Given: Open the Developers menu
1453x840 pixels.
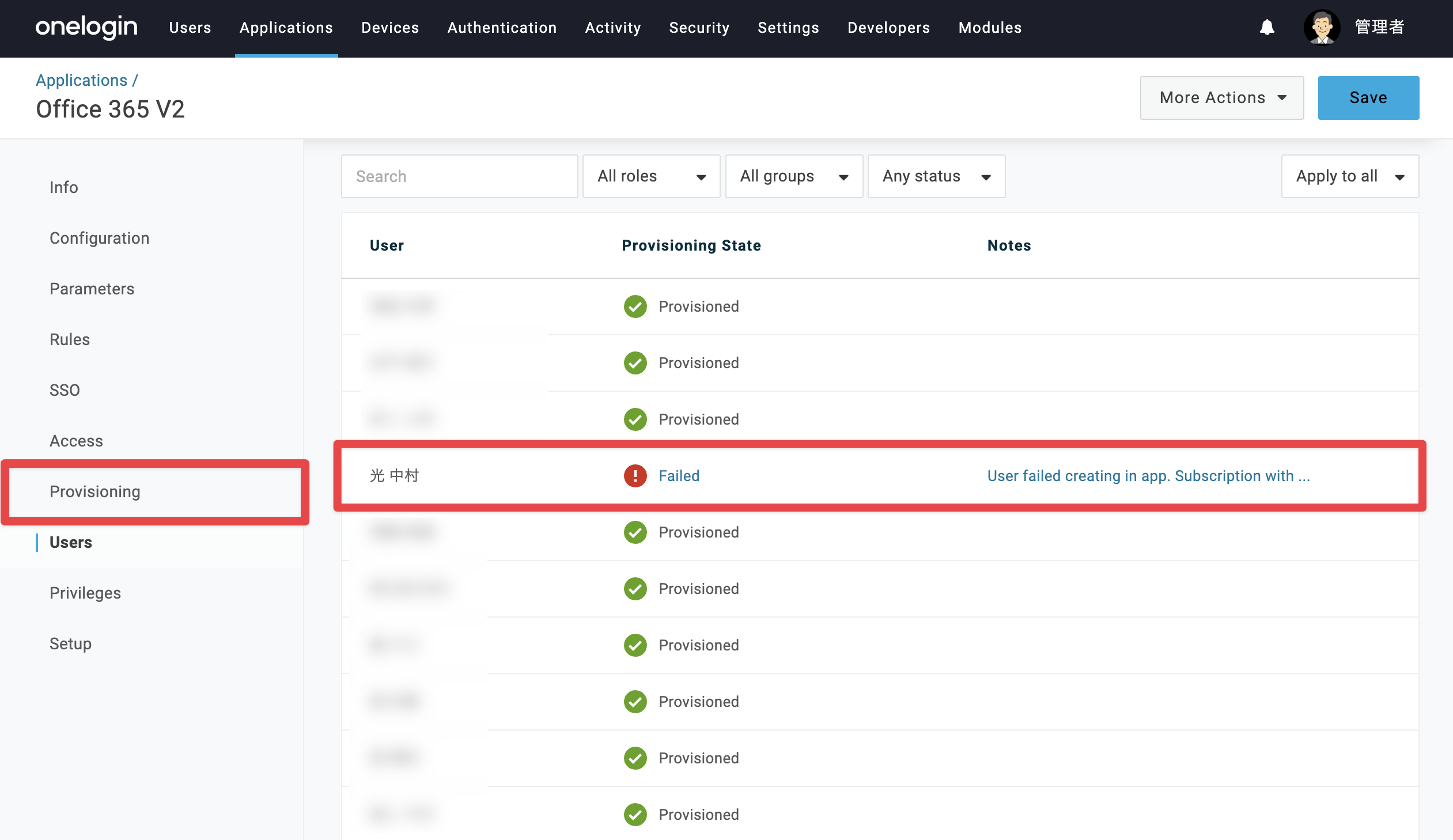Looking at the screenshot, I should [888, 28].
